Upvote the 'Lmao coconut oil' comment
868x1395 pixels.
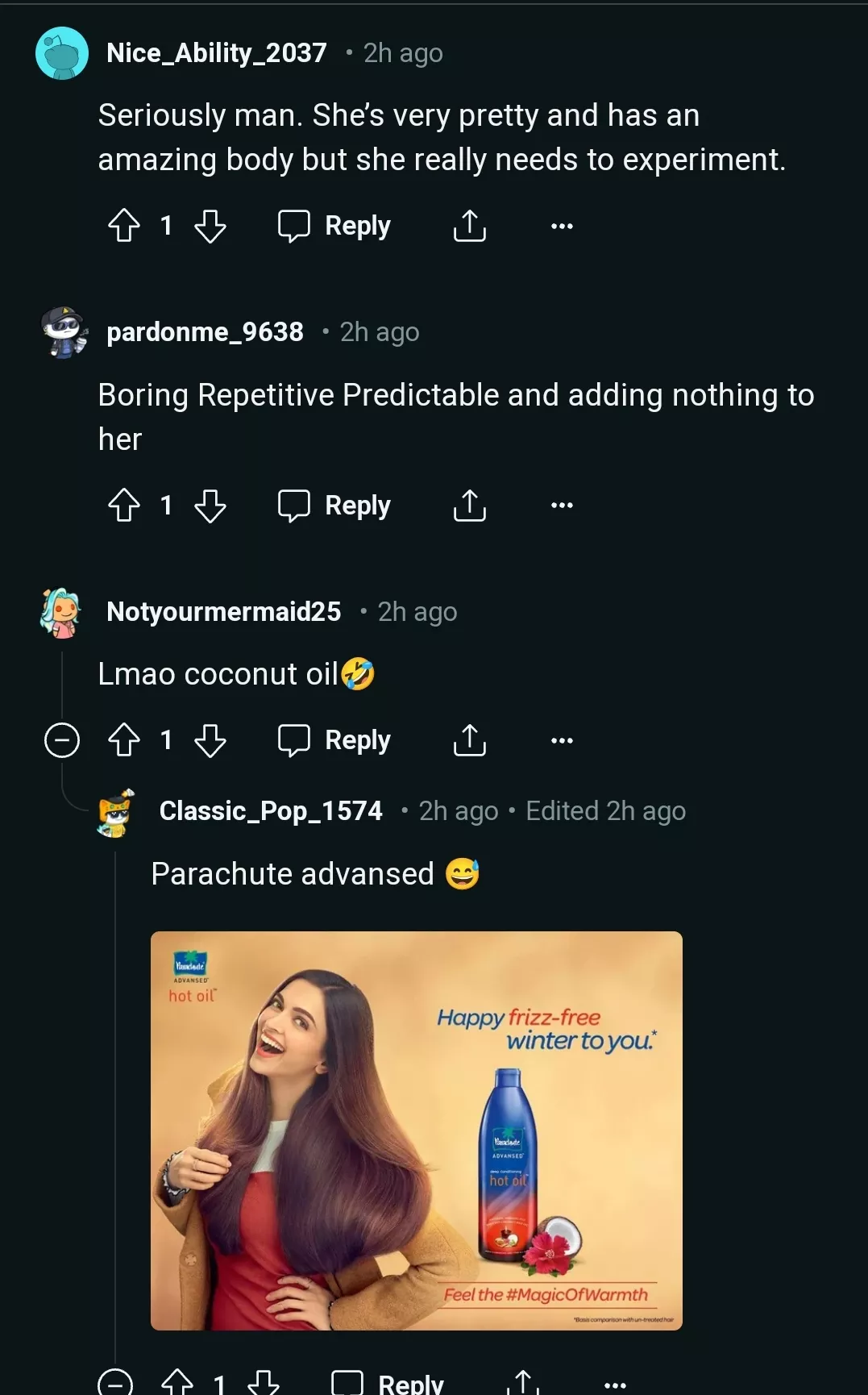pos(124,740)
